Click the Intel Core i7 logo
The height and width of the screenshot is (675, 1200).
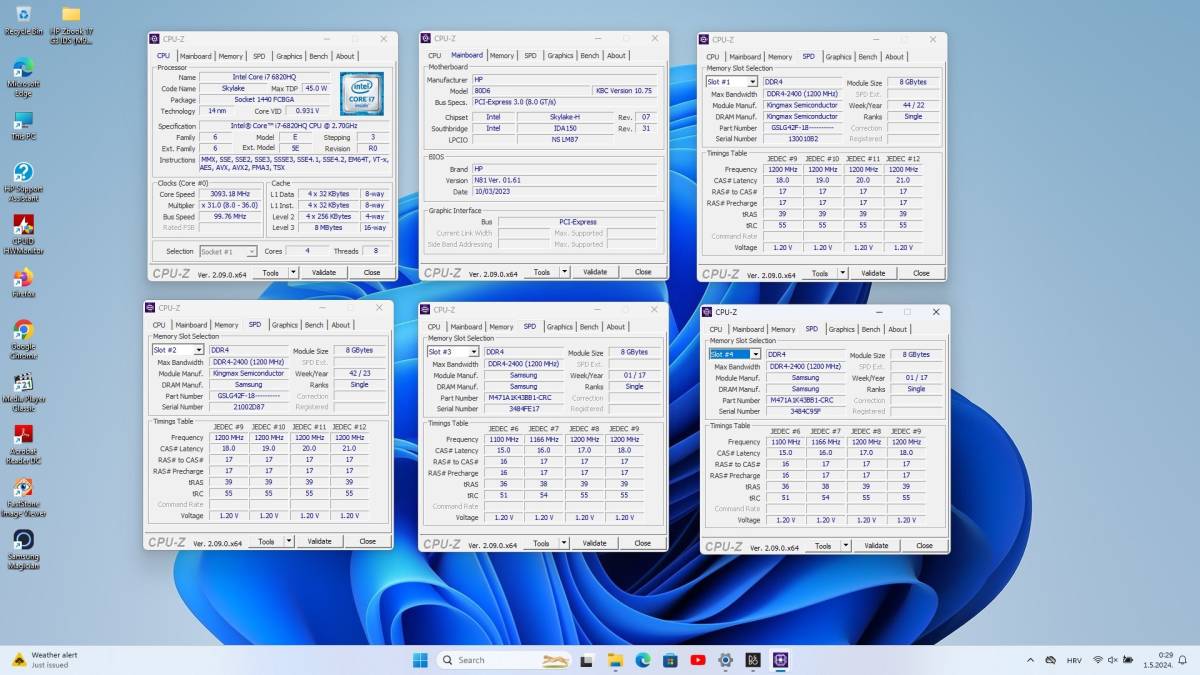coord(361,93)
